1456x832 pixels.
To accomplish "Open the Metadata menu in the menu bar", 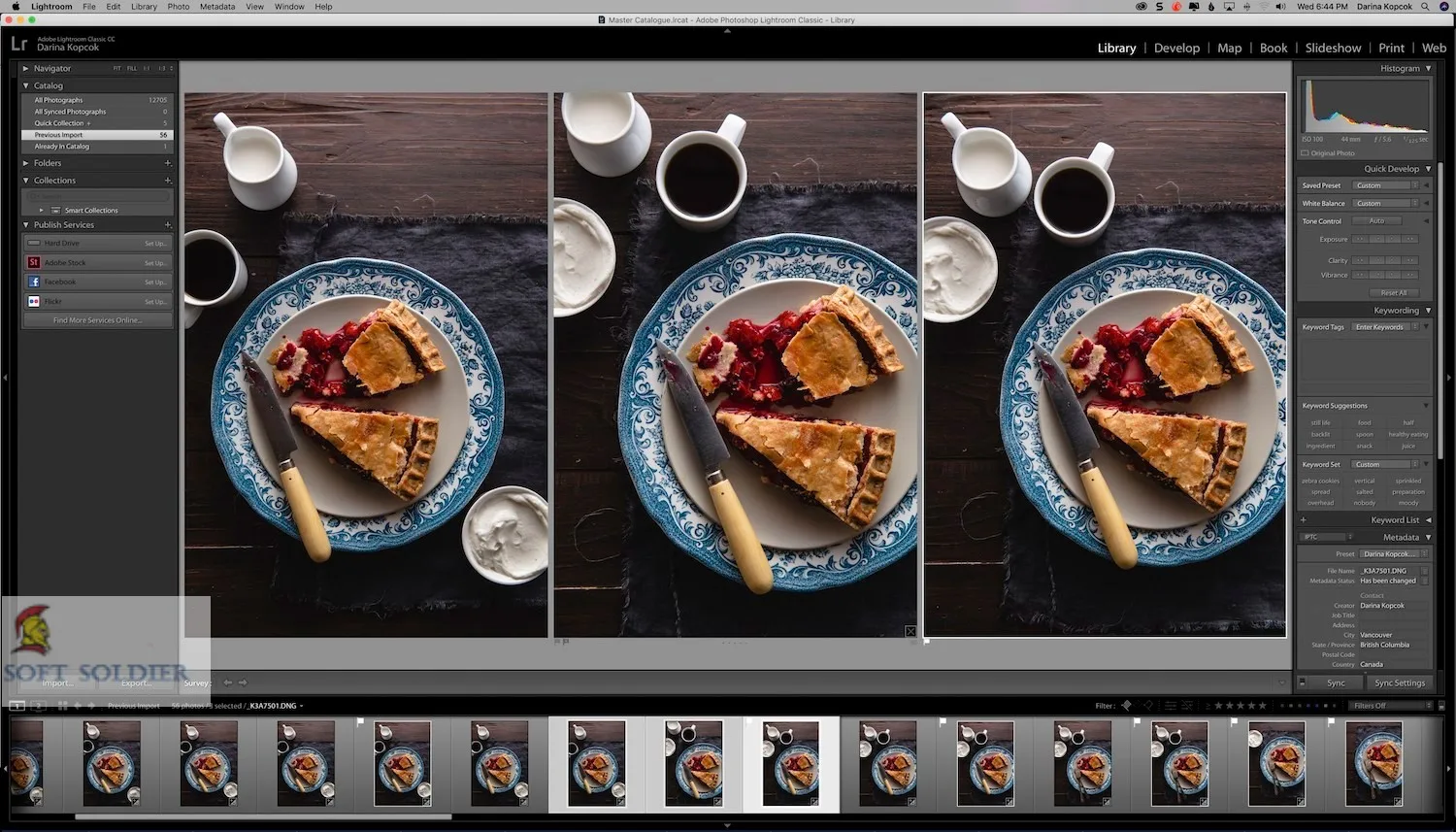I will (217, 7).
